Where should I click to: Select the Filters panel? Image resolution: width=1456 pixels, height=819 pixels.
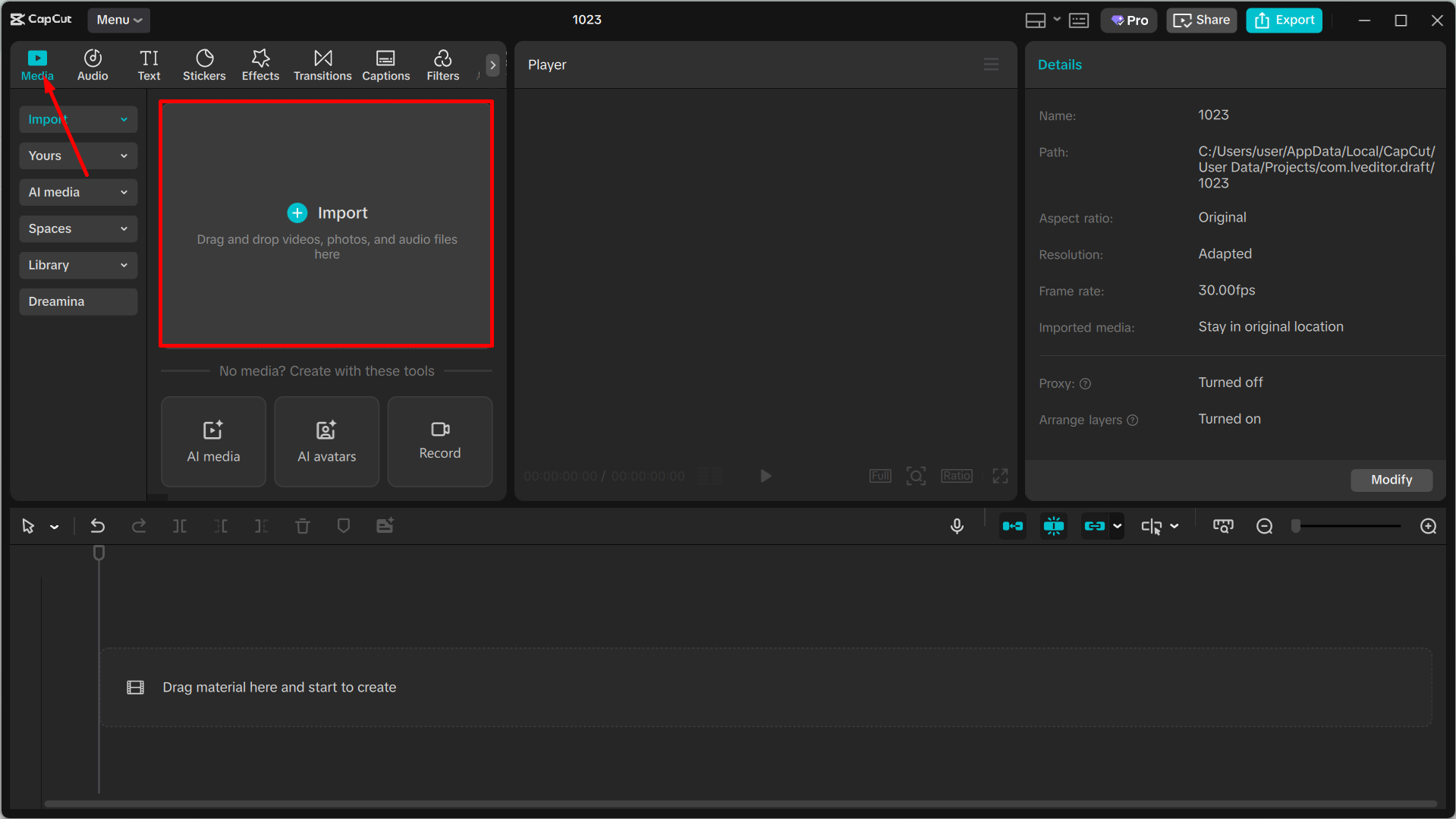(x=442, y=65)
